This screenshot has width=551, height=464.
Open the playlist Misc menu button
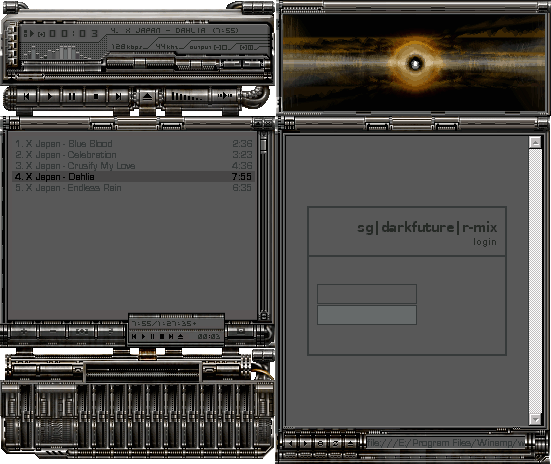pos(110,331)
